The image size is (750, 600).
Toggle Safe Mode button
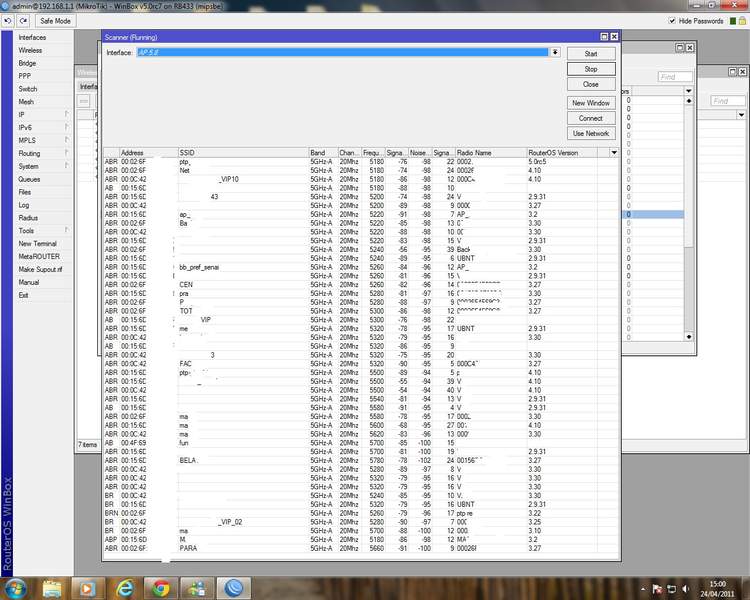click(55, 21)
